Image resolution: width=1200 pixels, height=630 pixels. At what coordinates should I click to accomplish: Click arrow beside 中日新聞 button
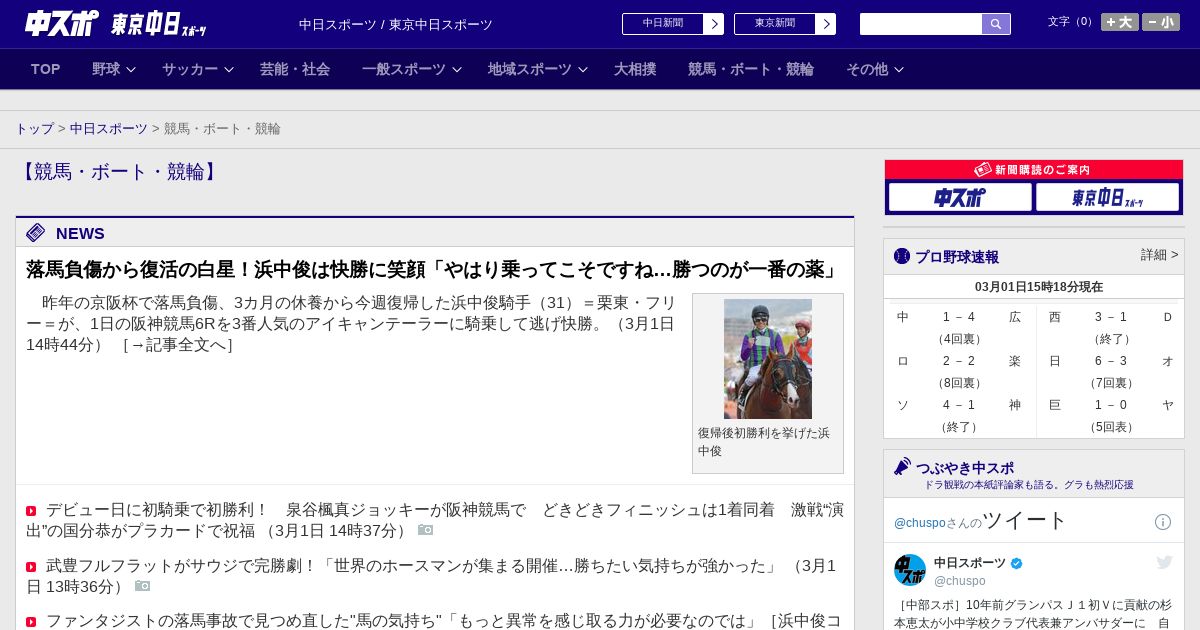[714, 24]
